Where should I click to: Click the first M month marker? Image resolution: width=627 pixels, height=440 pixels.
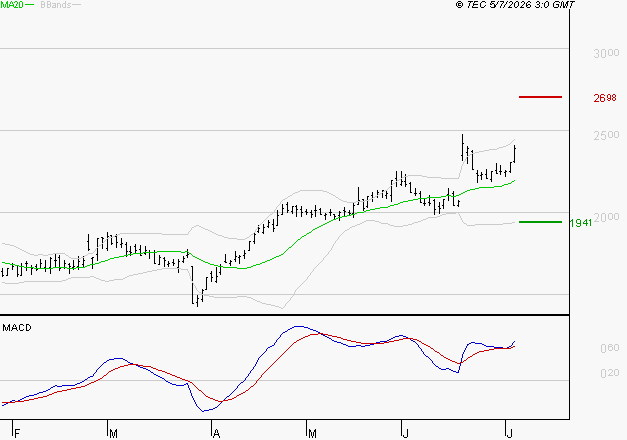114,434
